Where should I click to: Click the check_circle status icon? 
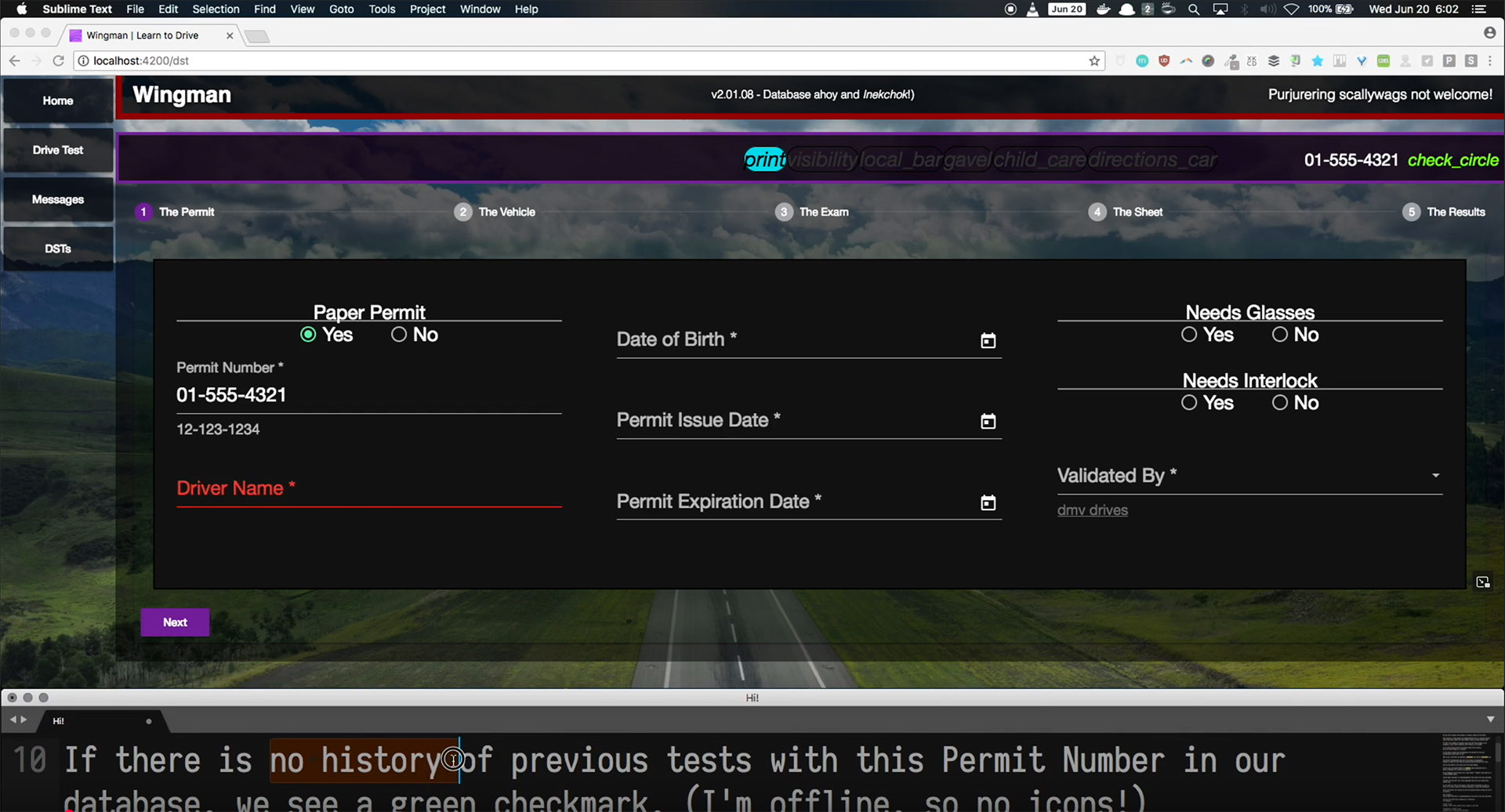click(1452, 160)
